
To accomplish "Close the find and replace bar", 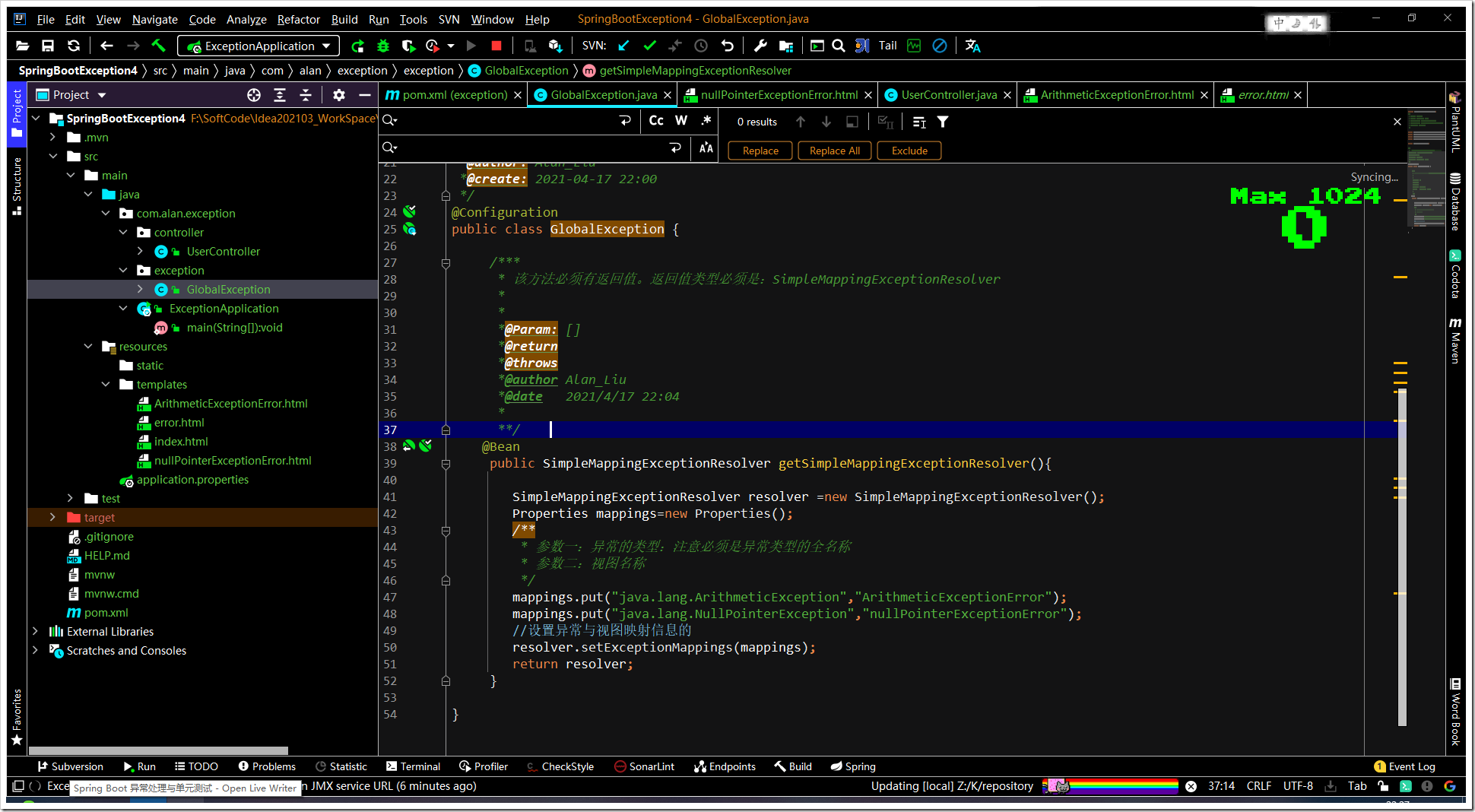I will point(1397,122).
